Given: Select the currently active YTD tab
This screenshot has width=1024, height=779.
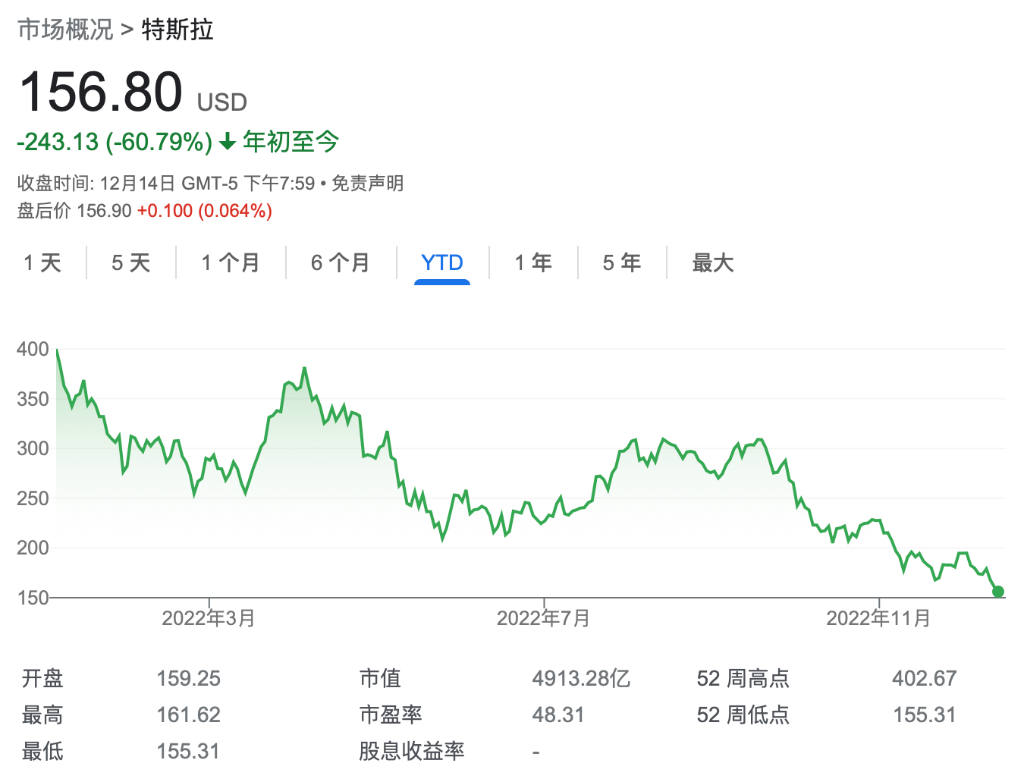Looking at the screenshot, I should tap(442, 262).
